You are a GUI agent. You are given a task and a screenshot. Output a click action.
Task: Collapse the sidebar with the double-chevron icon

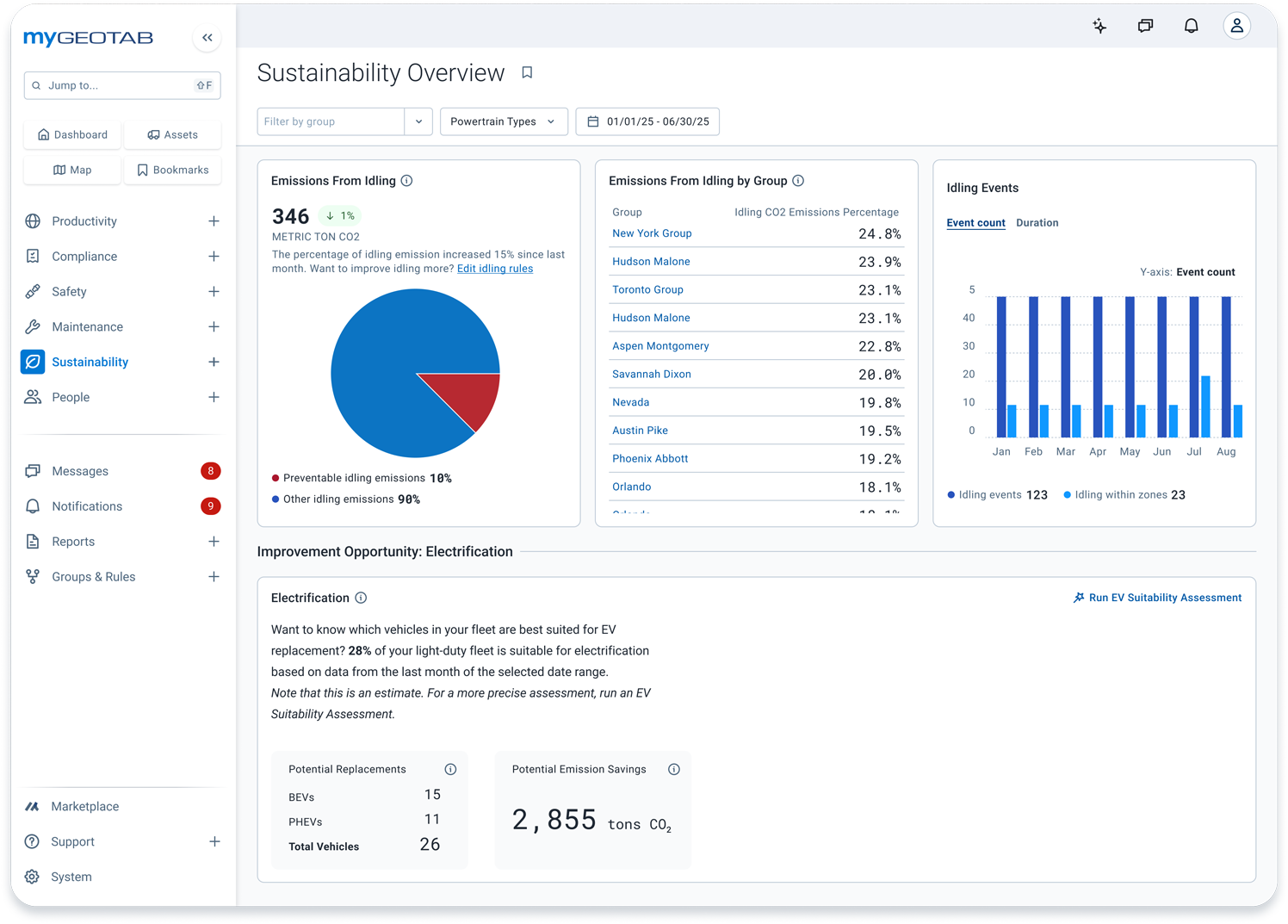tap(207, 38)
